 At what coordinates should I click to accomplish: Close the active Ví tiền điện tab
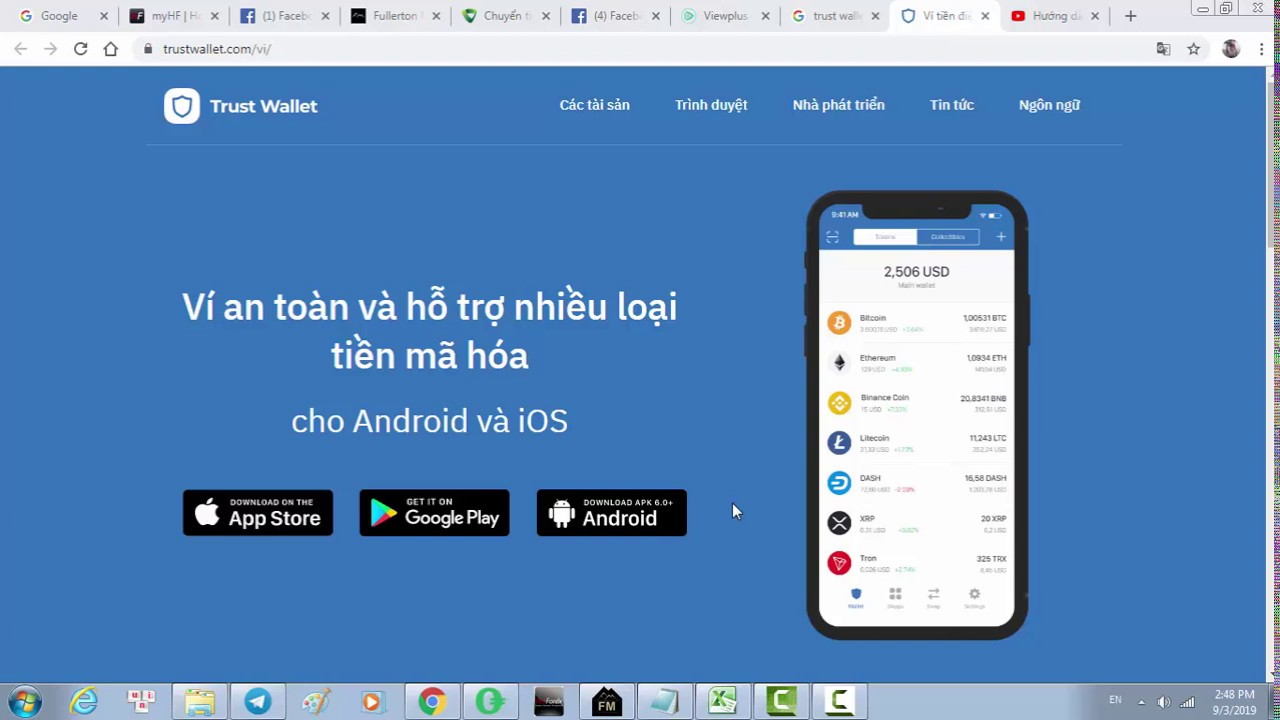point(985,16)
